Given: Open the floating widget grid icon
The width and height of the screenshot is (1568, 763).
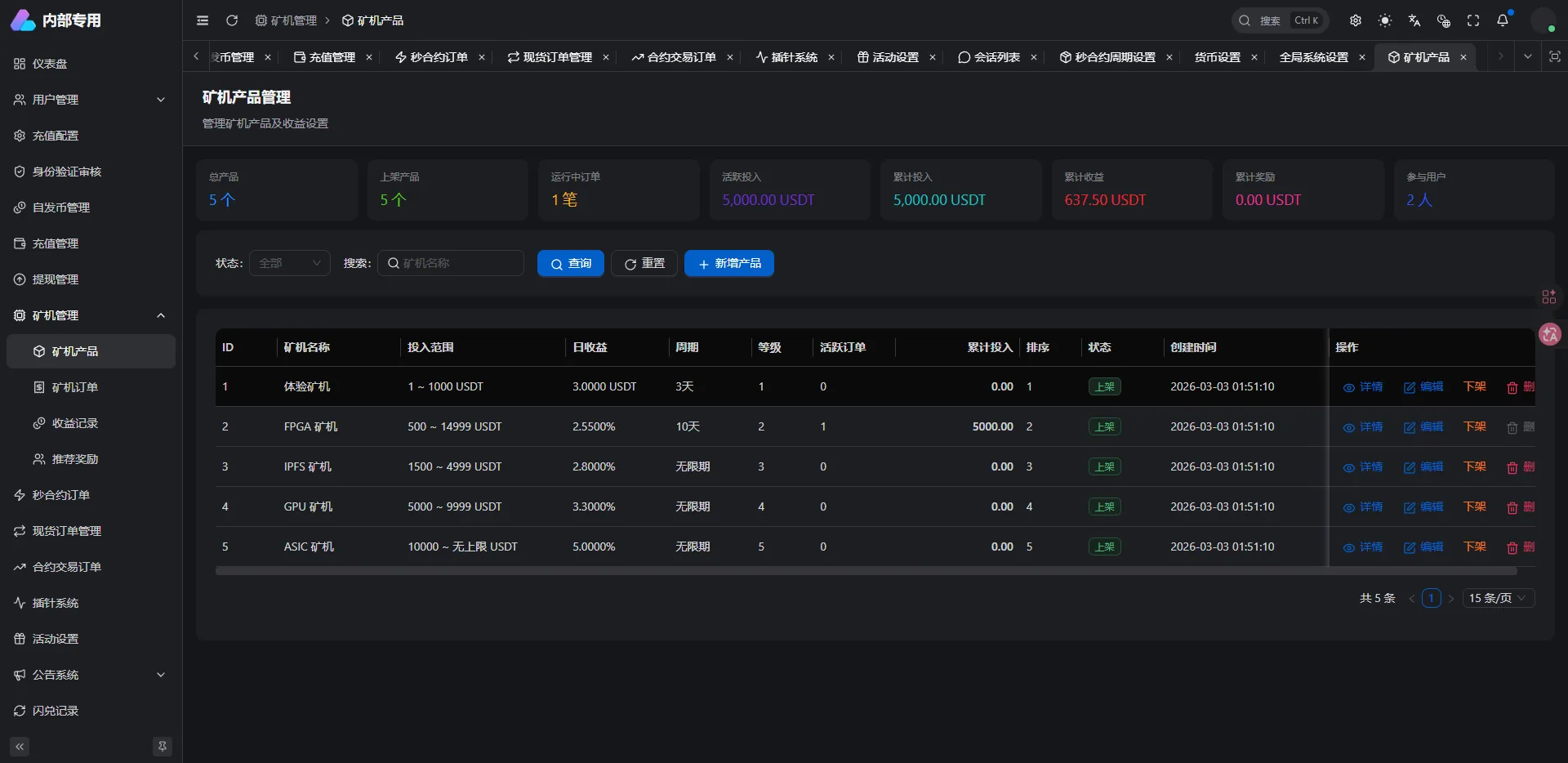Looking at the screenshot, I should click(x=1548, y=297).
